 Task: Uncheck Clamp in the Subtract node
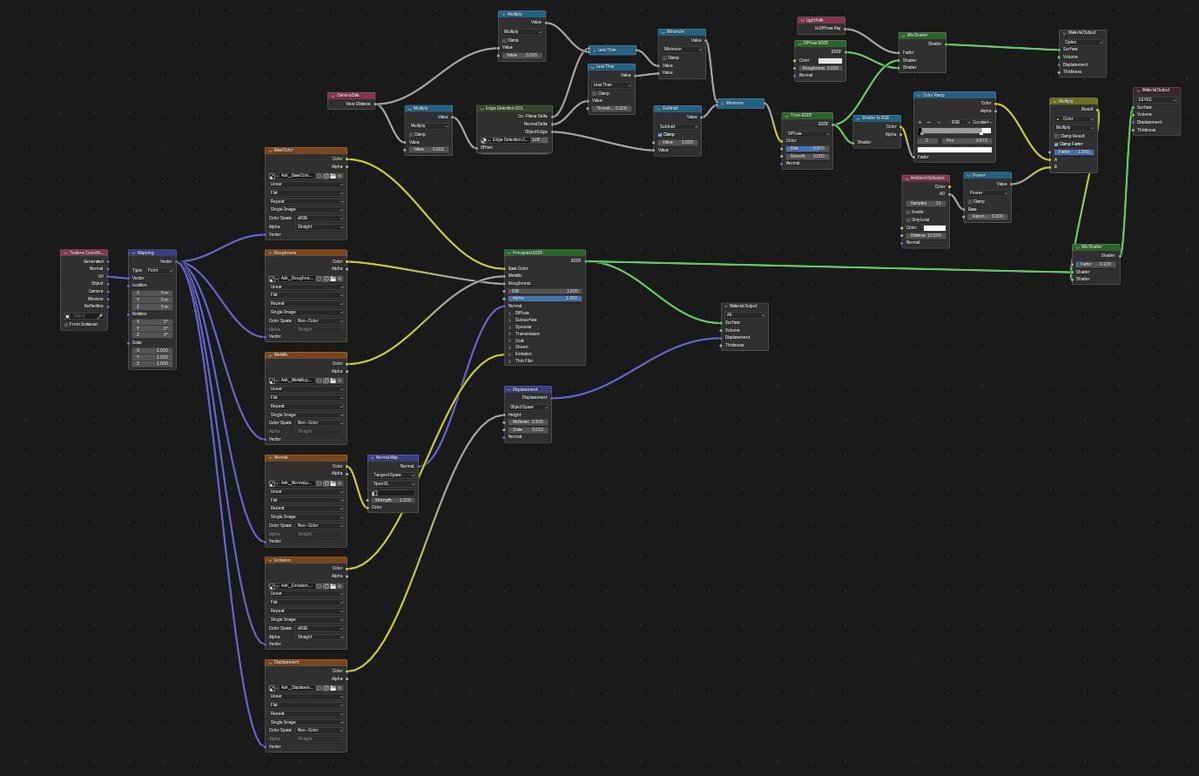point(660,135)
